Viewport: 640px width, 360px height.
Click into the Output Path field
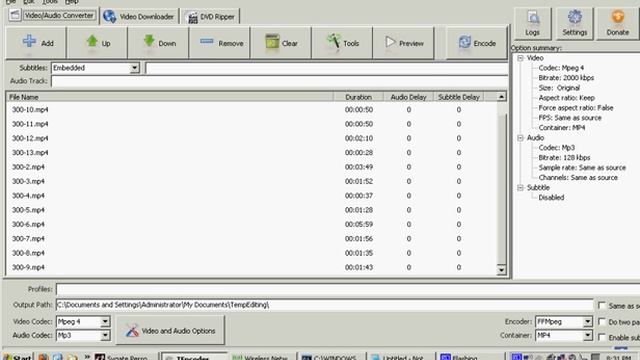pos(324,305)
